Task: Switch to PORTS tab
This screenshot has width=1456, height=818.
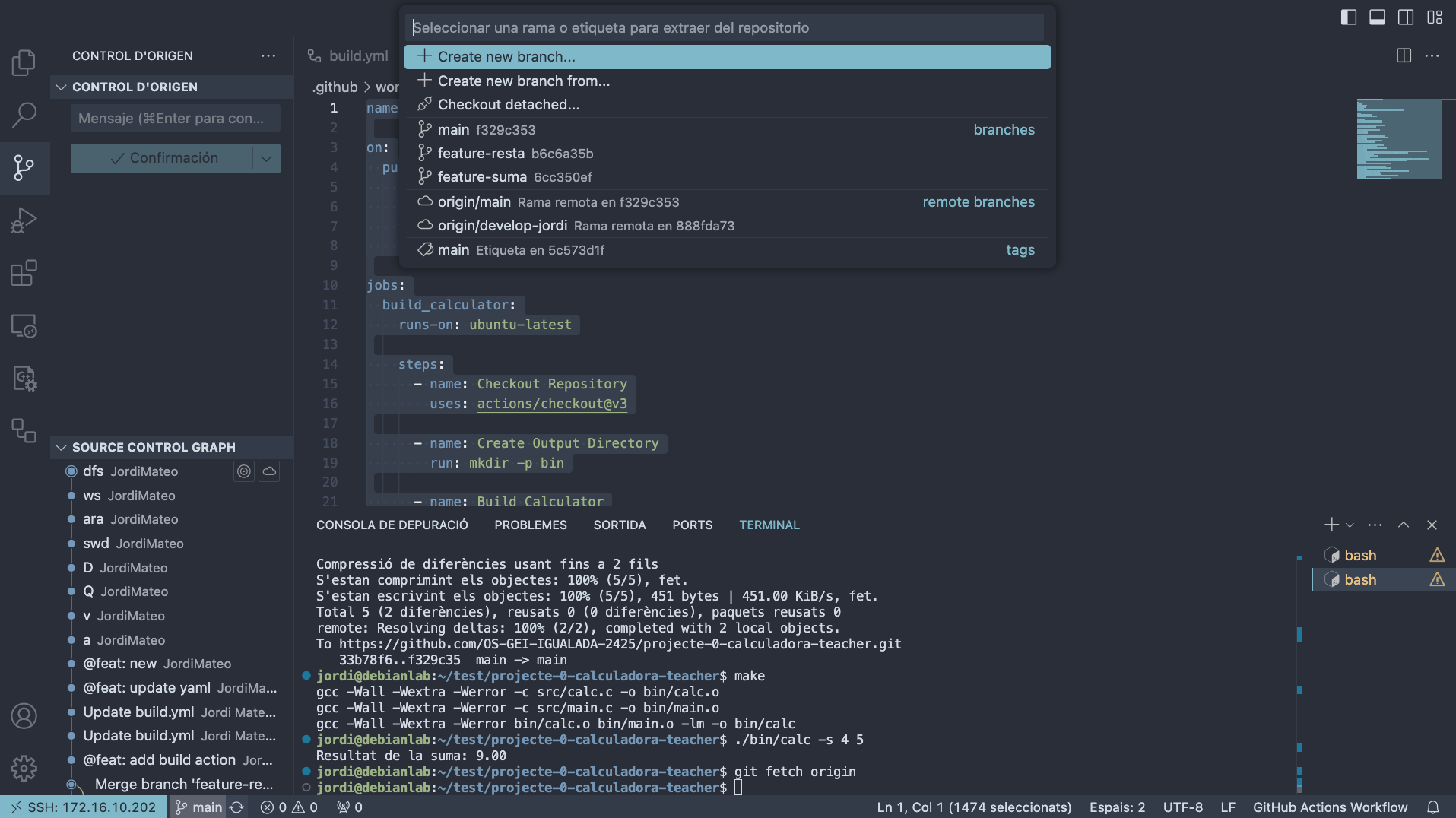Action: [692, 525]
